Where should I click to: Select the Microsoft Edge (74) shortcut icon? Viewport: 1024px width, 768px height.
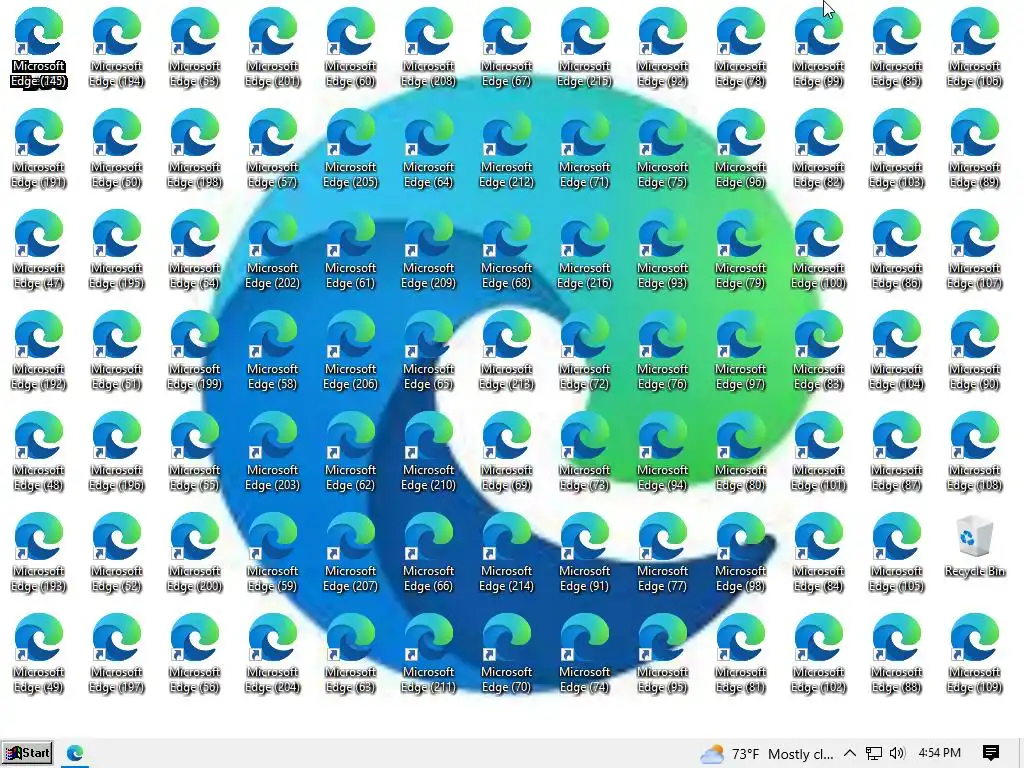(584, 654)
